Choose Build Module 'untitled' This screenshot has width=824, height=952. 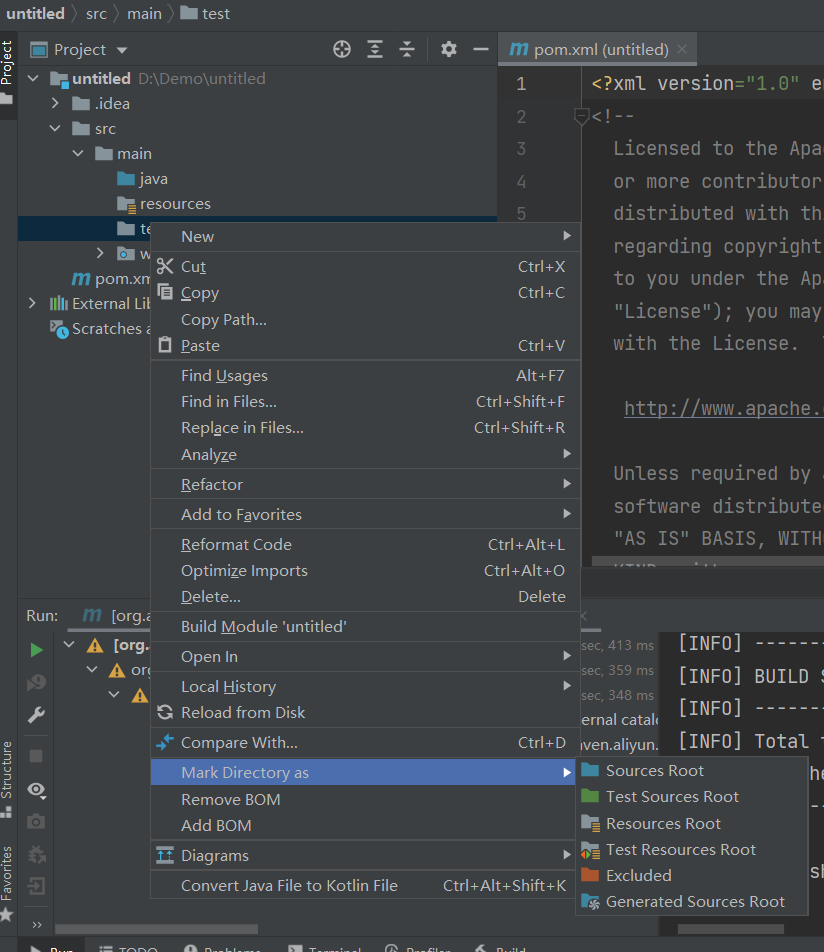click(365, 626)
